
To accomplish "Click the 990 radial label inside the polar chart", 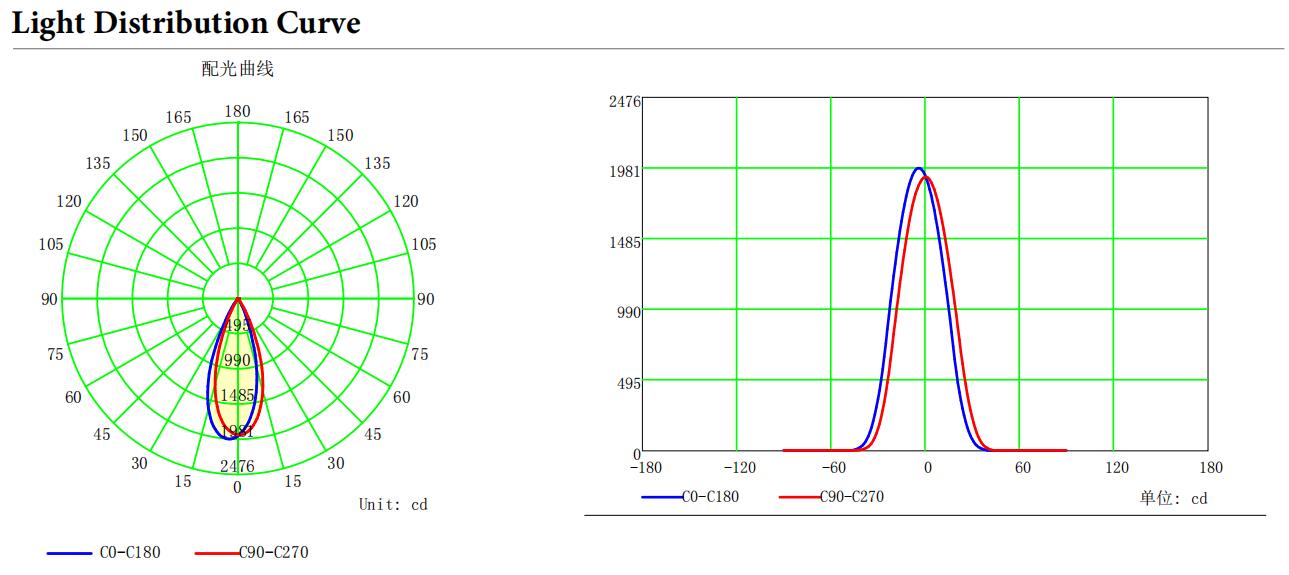I will pyautogui.click(x=237, y=361).
